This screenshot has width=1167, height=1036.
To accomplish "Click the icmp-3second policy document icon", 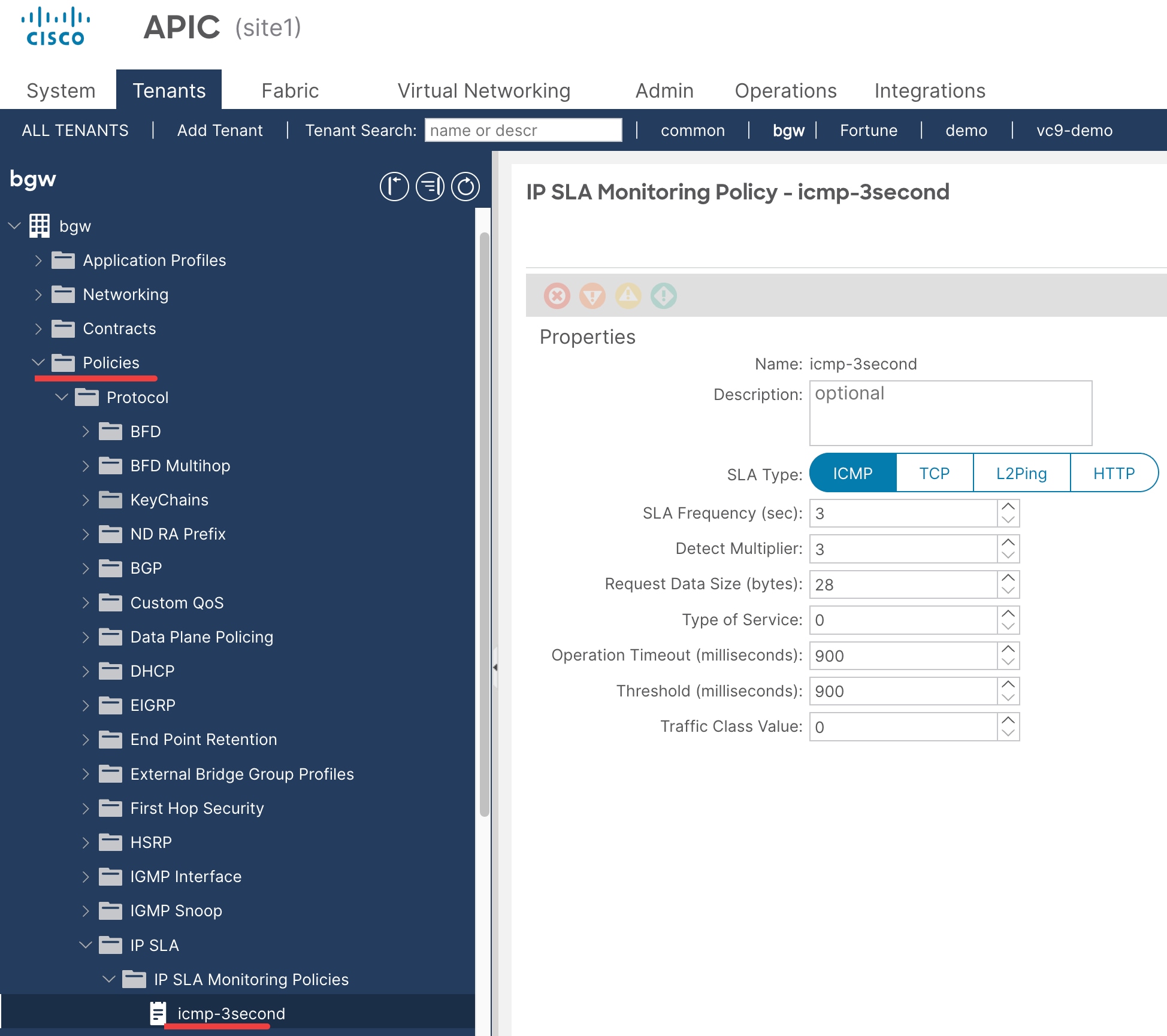I will tap(158, 1013).
